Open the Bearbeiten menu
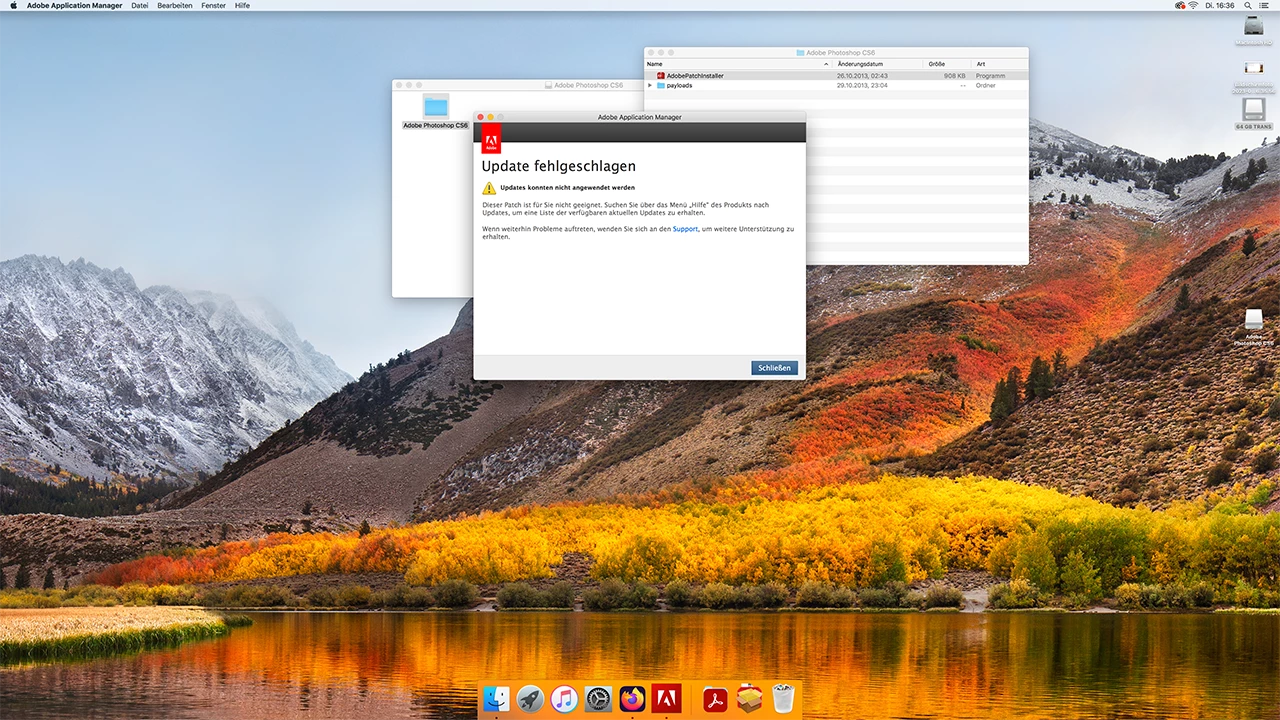The width and height of the screenshot is (1280, 720). click(175, 6)
